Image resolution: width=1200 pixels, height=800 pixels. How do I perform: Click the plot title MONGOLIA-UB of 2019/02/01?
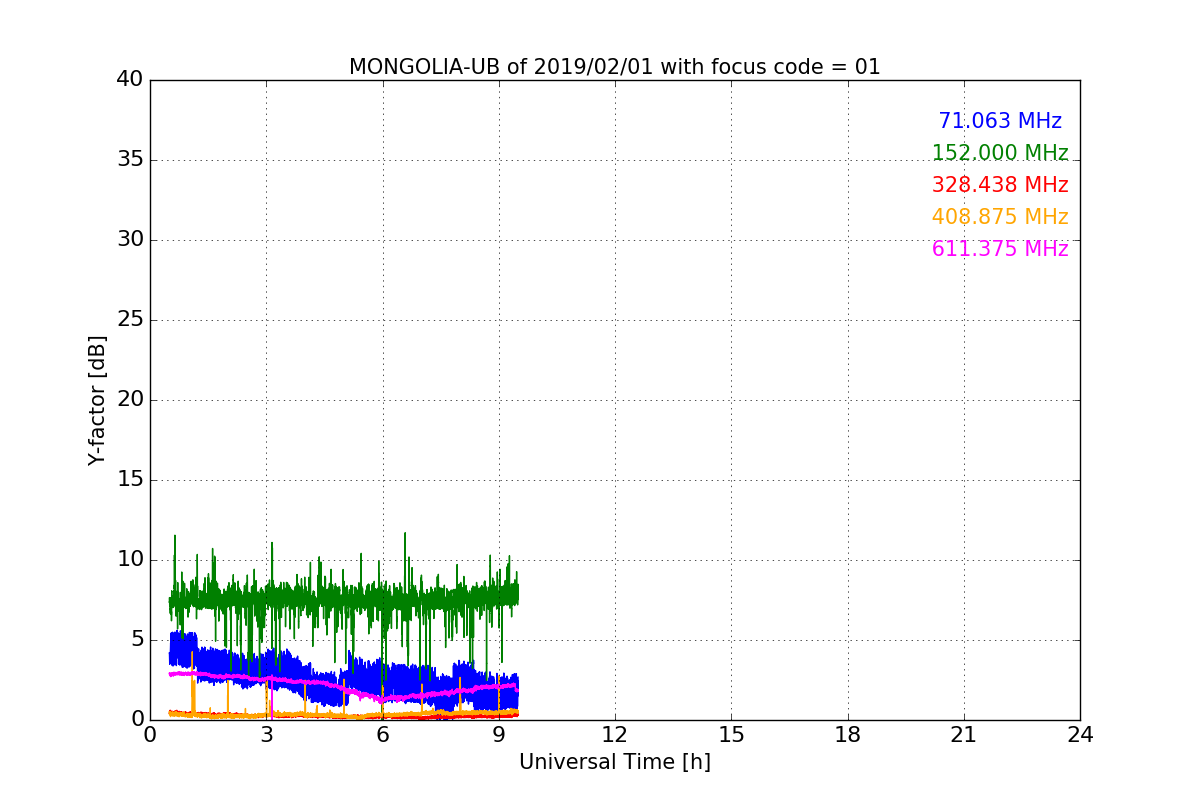click(614, 67)
